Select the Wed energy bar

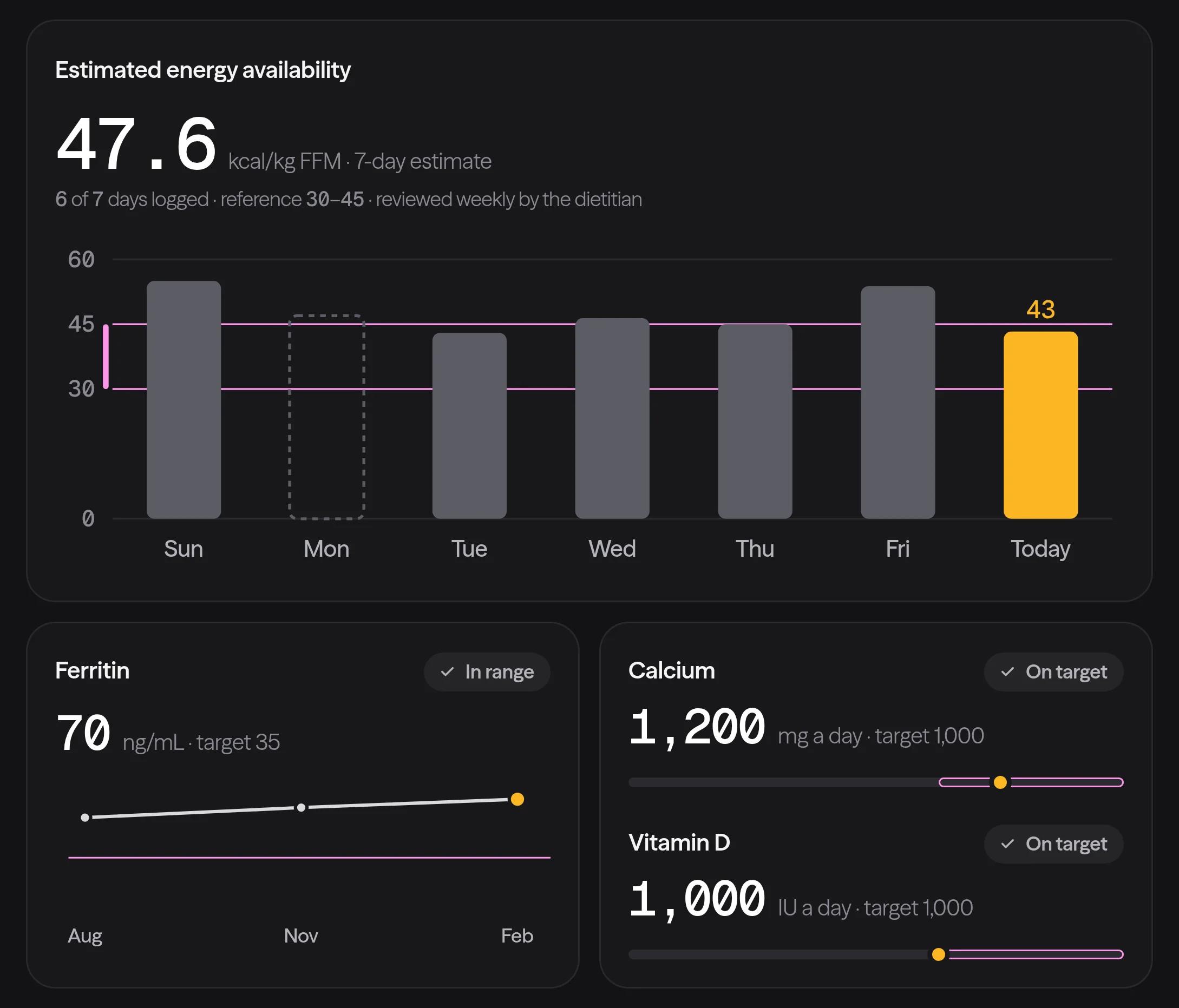(612, 418)
